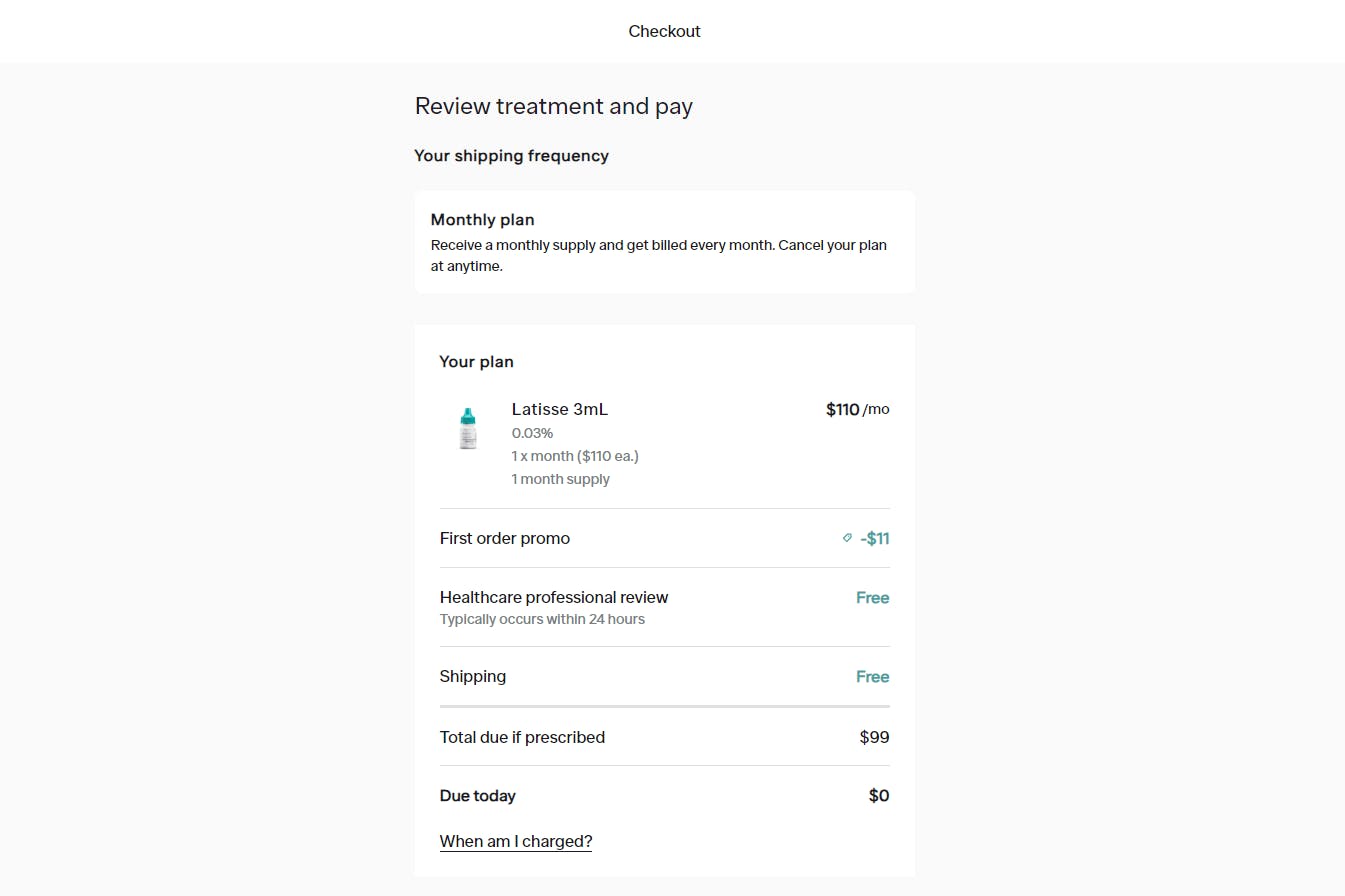Click the '$0' due today amount

point(877,795)
